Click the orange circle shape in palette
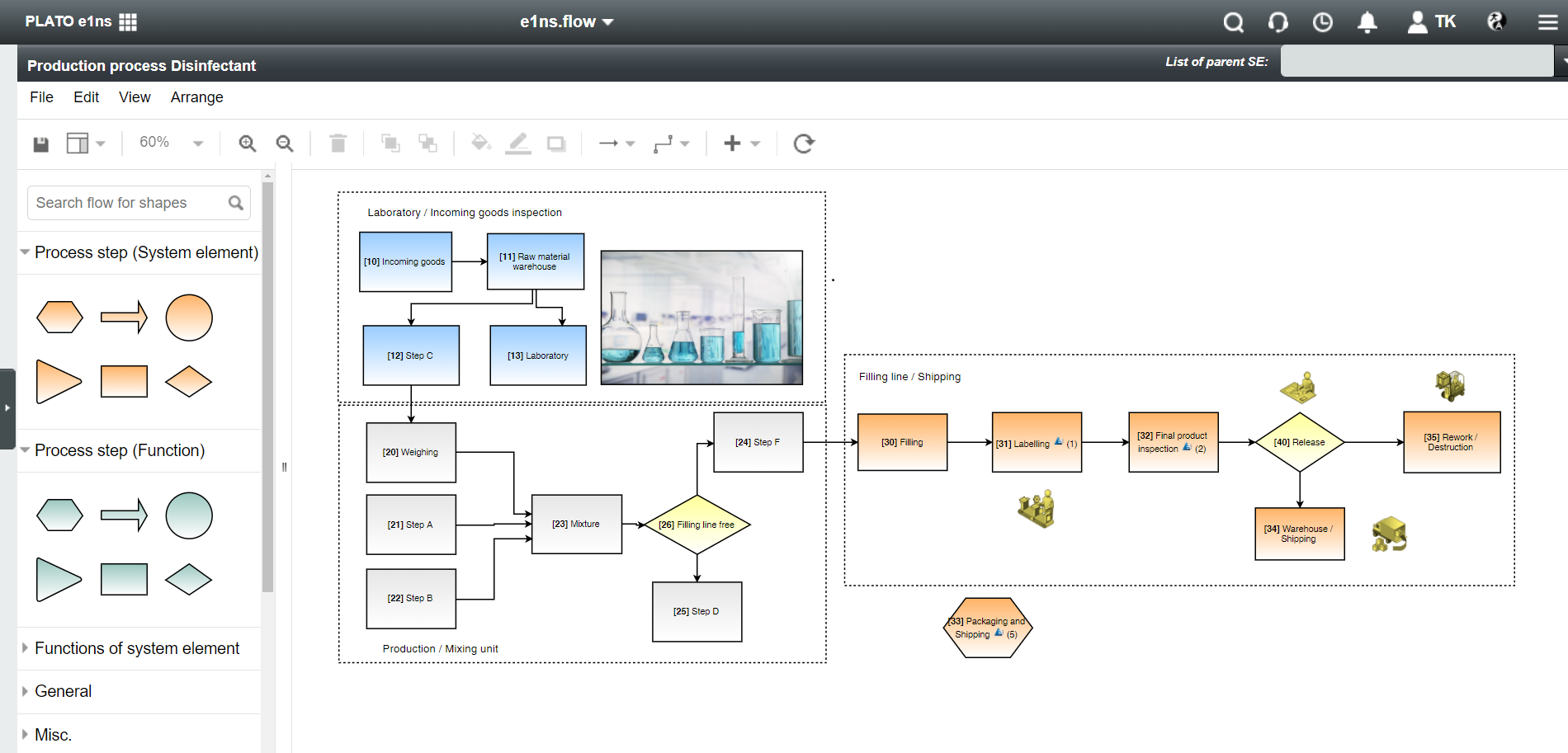The height and width of the screenshot is (753, 1568). (189, 318)
